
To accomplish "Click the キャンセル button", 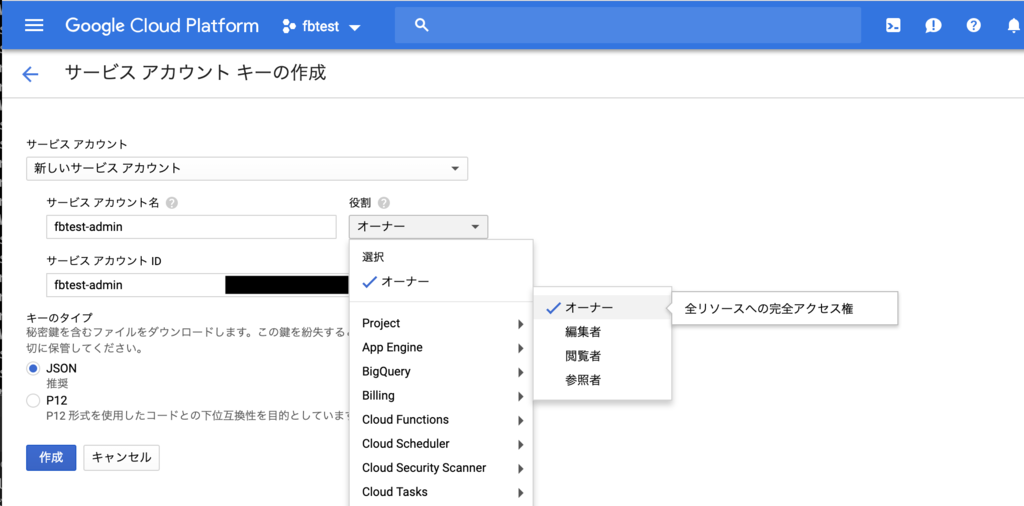I will tap(121, 457).
